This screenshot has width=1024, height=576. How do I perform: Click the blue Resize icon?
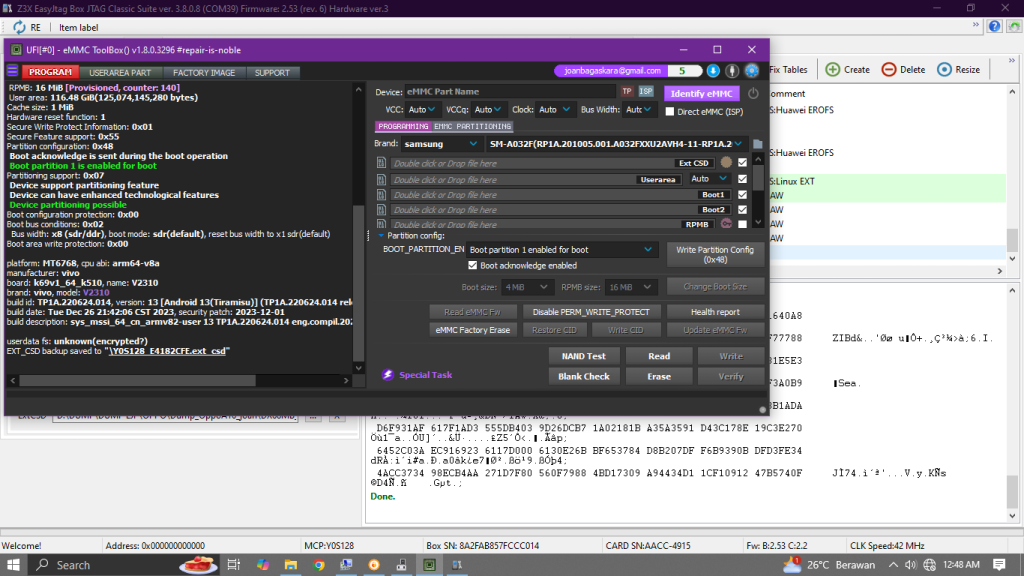point(944,69)
